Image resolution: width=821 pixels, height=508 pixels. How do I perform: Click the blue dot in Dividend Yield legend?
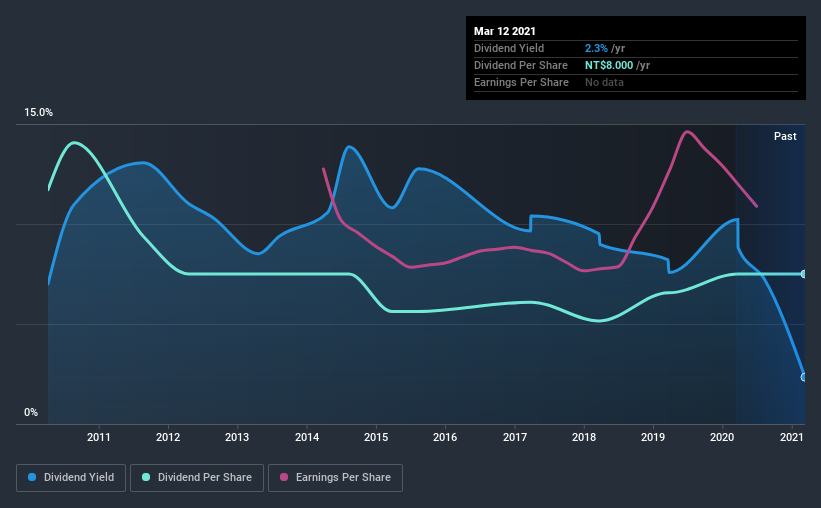click(x=33, y=478)
